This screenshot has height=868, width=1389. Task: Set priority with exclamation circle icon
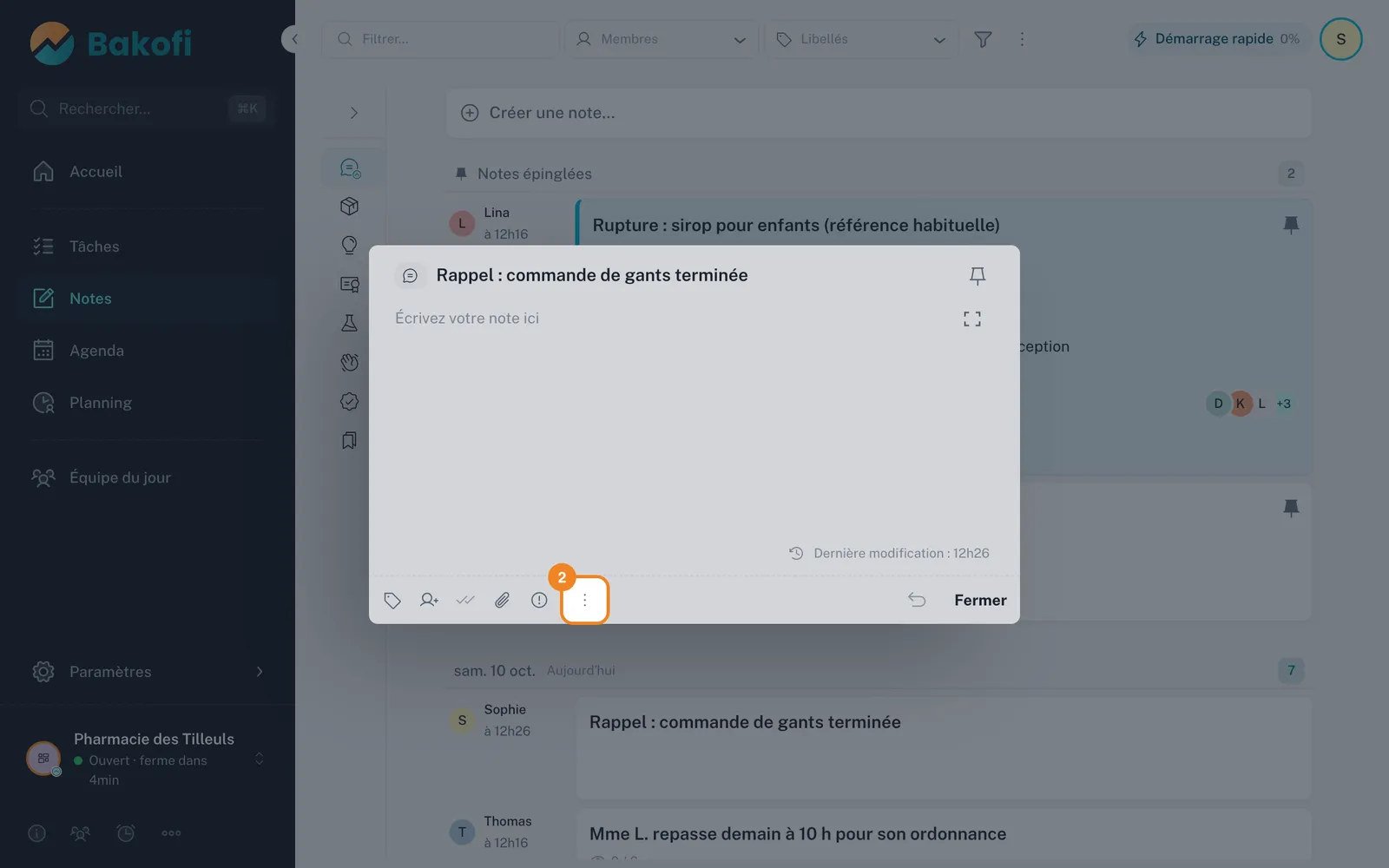point(539,600)
